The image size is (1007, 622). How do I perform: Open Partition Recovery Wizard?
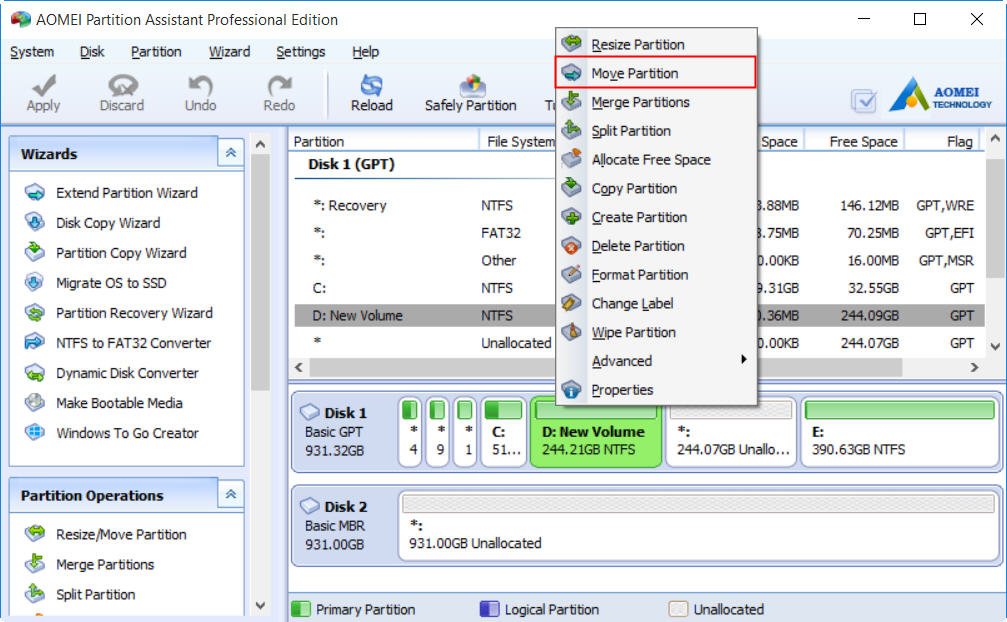click(x=134, y=313)
